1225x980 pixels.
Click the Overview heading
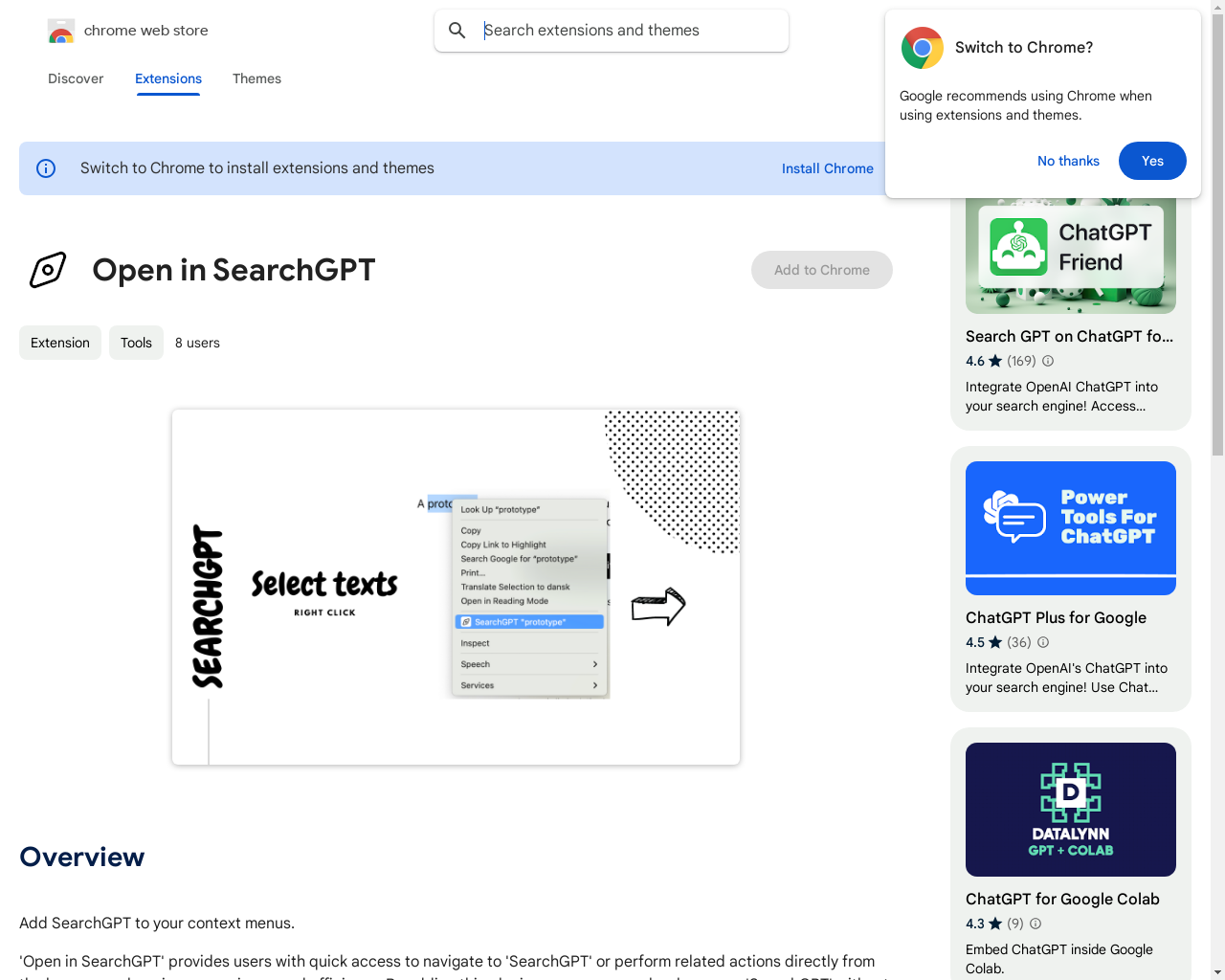pos(82,857)
